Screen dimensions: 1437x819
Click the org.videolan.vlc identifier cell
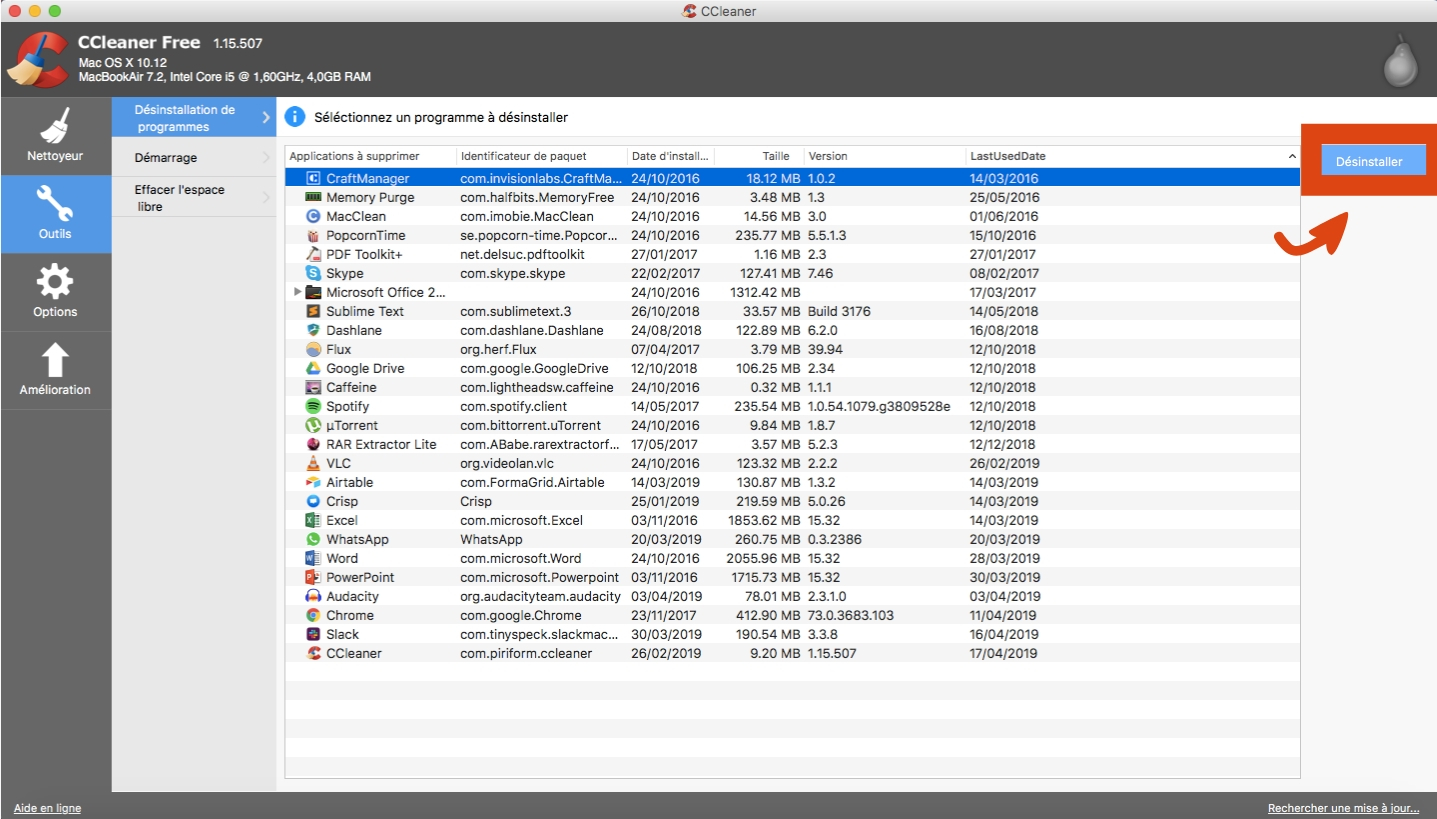[505, 463]
